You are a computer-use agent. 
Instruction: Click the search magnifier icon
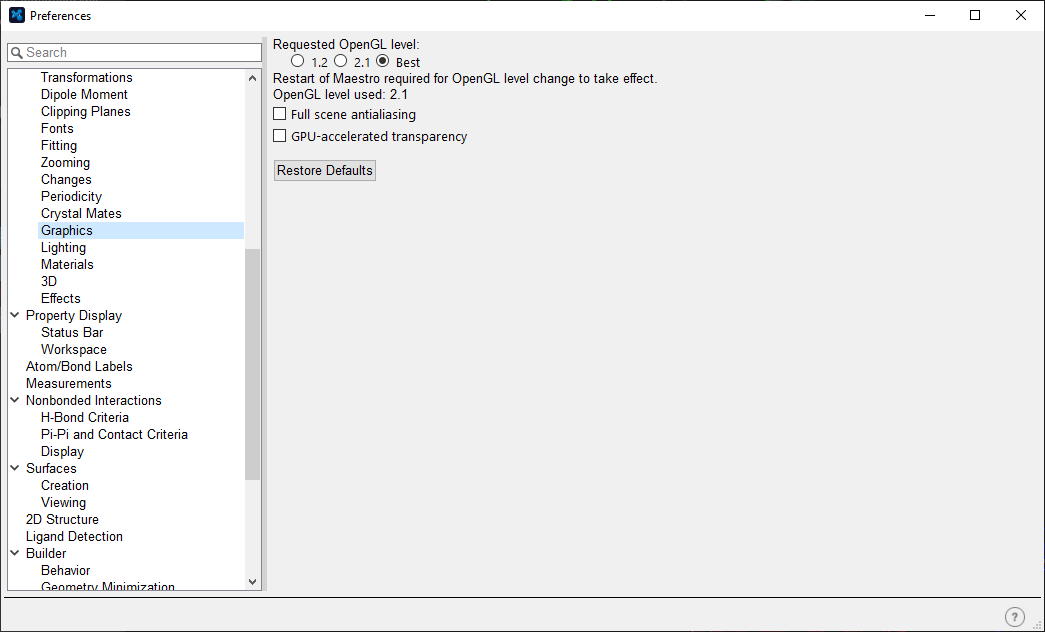tap(17, 53)
